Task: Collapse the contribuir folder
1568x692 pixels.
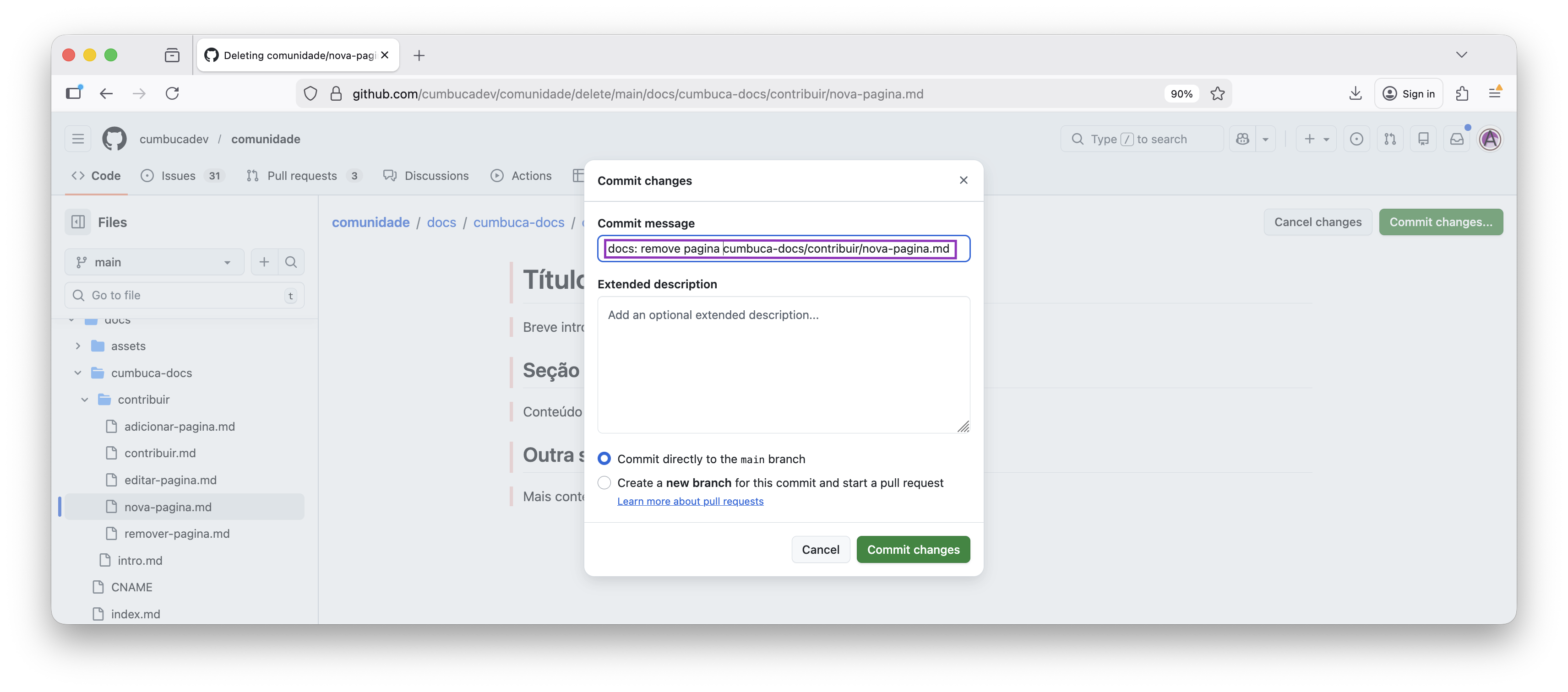Action: 85,400
